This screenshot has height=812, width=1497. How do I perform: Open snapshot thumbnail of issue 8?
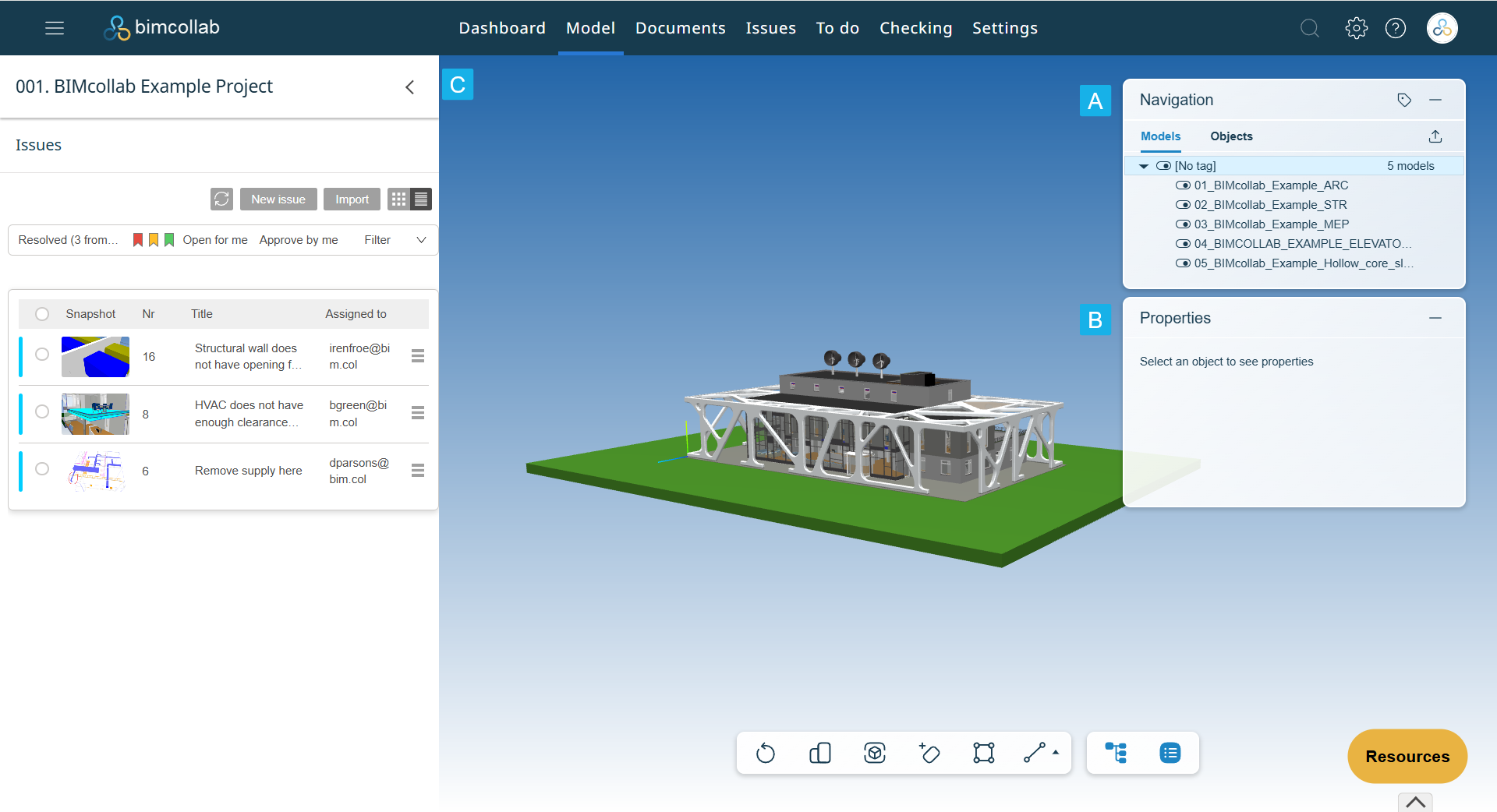coord(95,414)
